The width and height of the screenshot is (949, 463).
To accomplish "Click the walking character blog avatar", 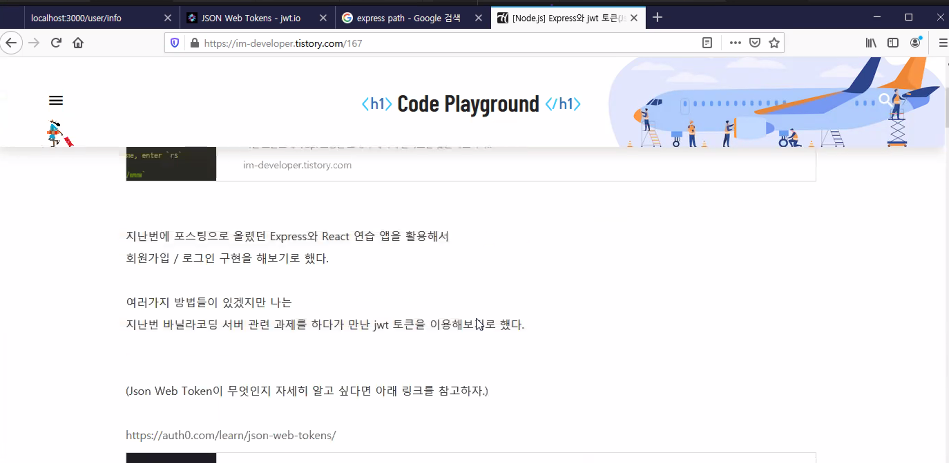I will [x=61, y=133].
